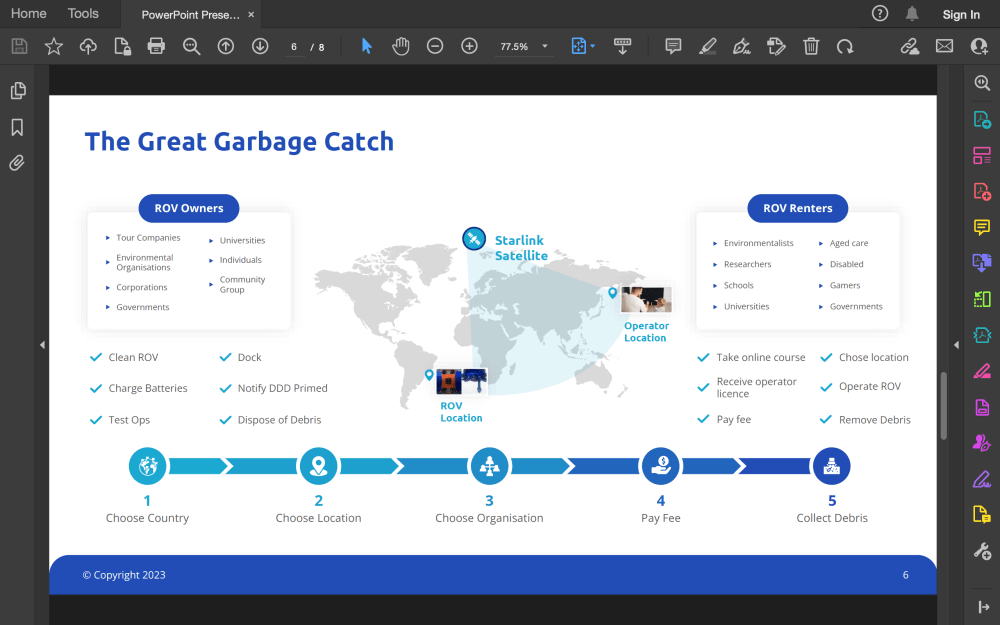The image size is (1000, 625).
Task: Click the Receive operator licence text
Action: (x=756, y=387)
